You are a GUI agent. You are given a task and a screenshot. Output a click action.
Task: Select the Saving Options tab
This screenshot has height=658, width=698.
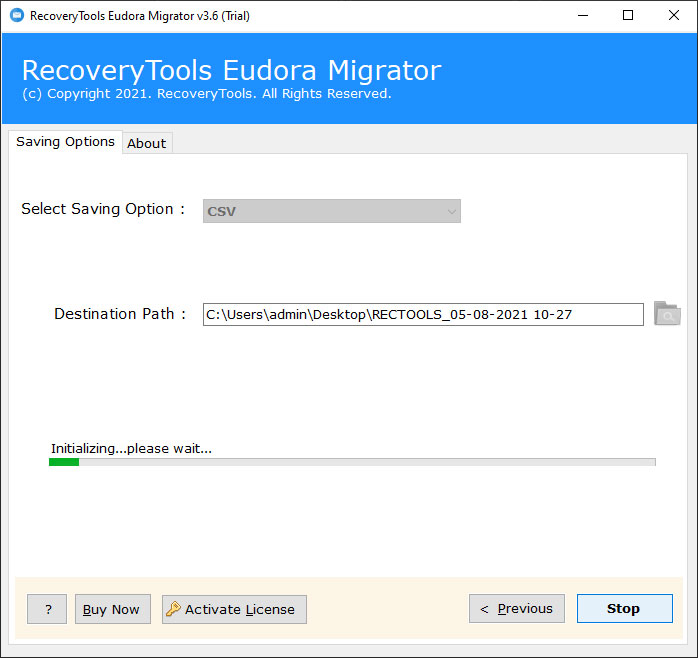click(65, 142)
